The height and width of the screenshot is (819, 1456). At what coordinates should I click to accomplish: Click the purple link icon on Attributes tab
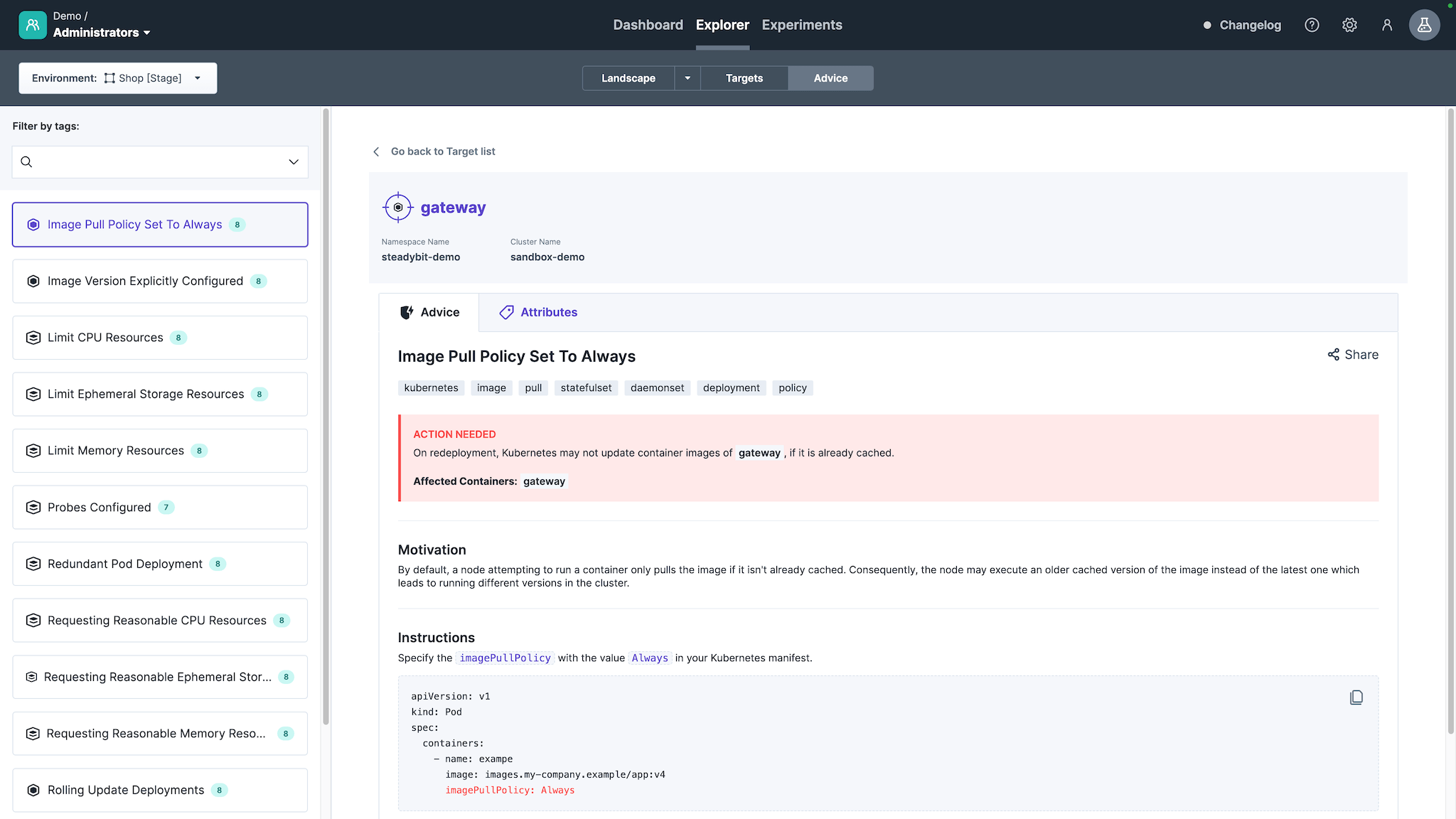506,312
